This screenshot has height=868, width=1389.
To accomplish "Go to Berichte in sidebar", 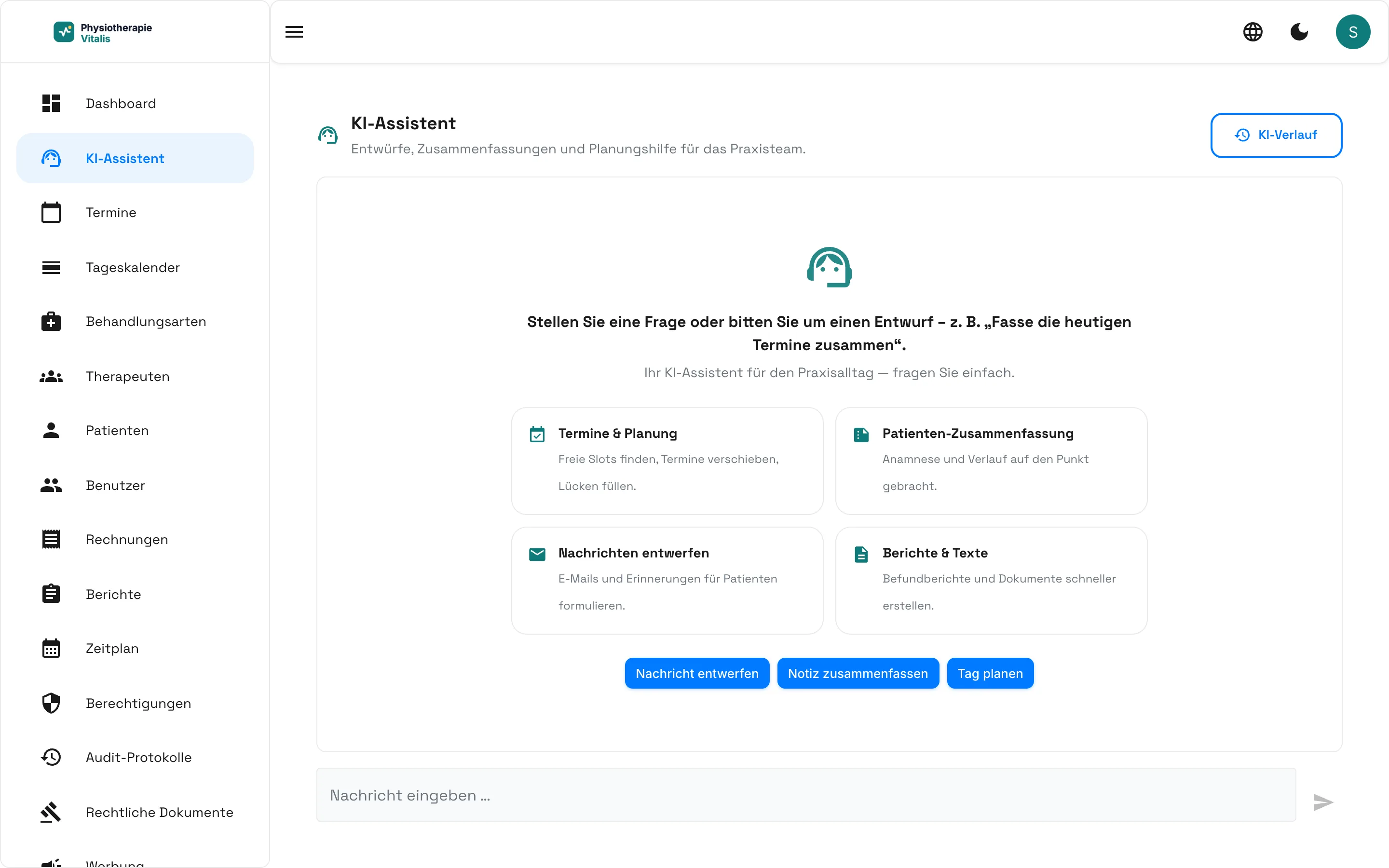I will pyautogui.click(x=135, y=594).
